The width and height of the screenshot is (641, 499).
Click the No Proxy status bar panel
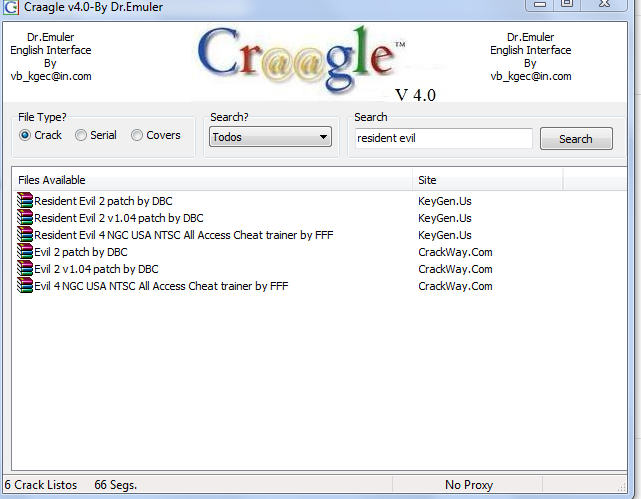pos(468,485)
